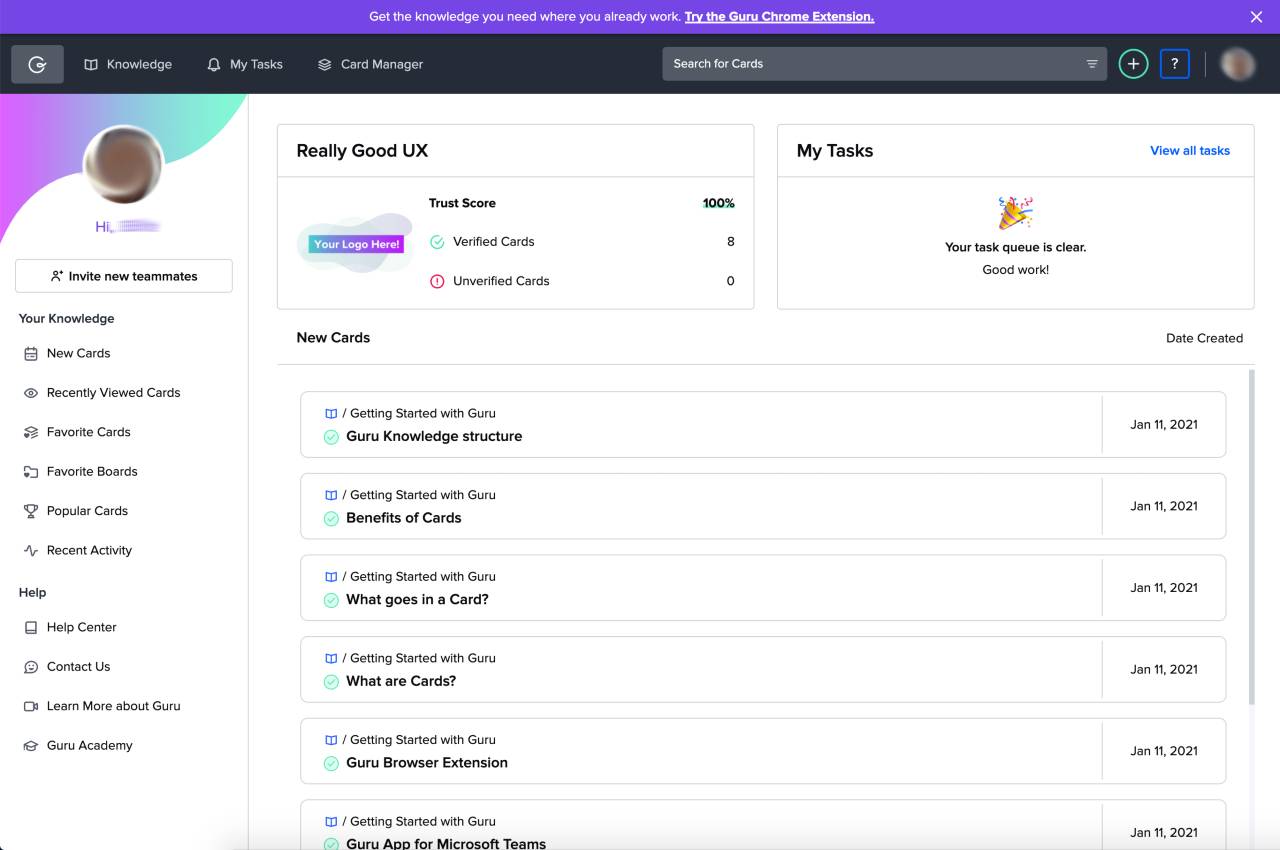1280x850 pixels.
Task: Click the Guru logo home icon
Action: click(x=38, y=64)
